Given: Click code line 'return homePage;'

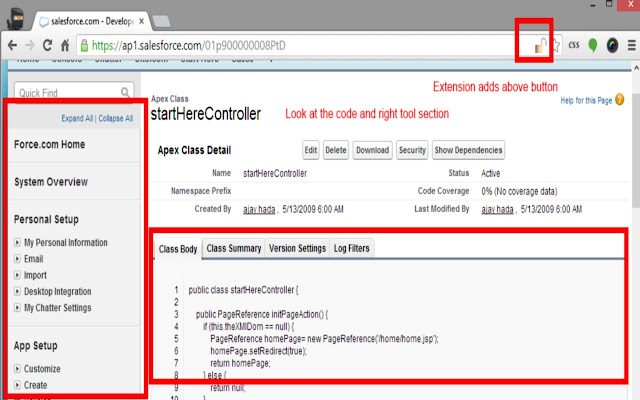Looking at the screenshot, I should tap(240, 363).
